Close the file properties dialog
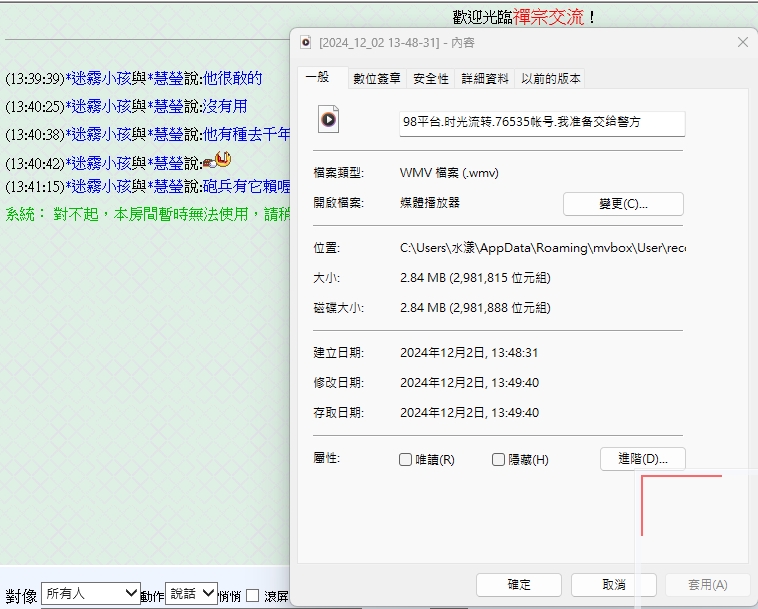758x609 pixels. coord(743,43)
